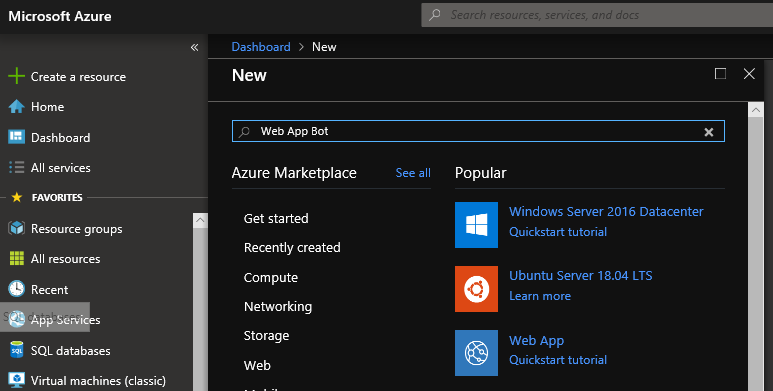This screenshot has width=773, height=391.
Task: Click the All resources grid icon
Action: [x=16, y=258]
